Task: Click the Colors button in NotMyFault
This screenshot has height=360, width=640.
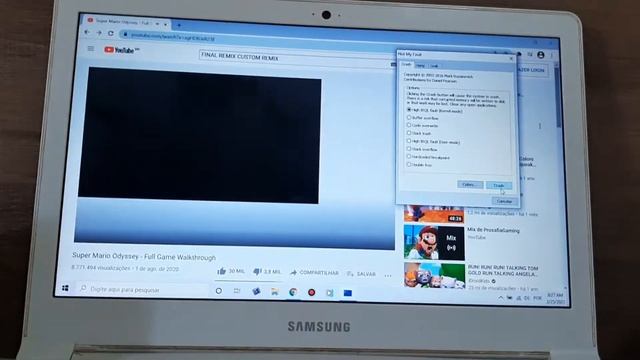Action: click(x=470, y=184)
